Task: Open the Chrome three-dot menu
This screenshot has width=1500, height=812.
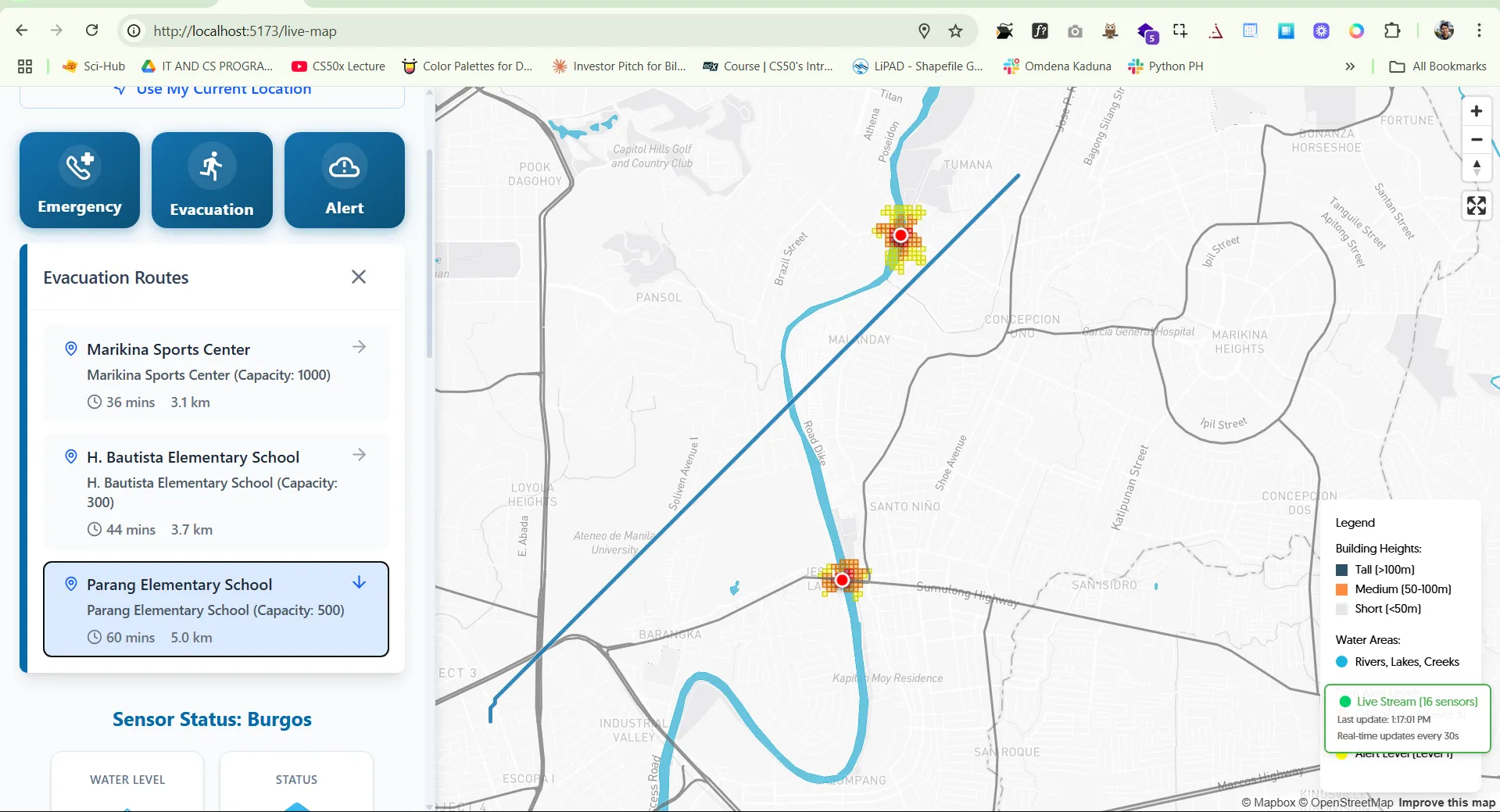Action: tap(1479, 30)
